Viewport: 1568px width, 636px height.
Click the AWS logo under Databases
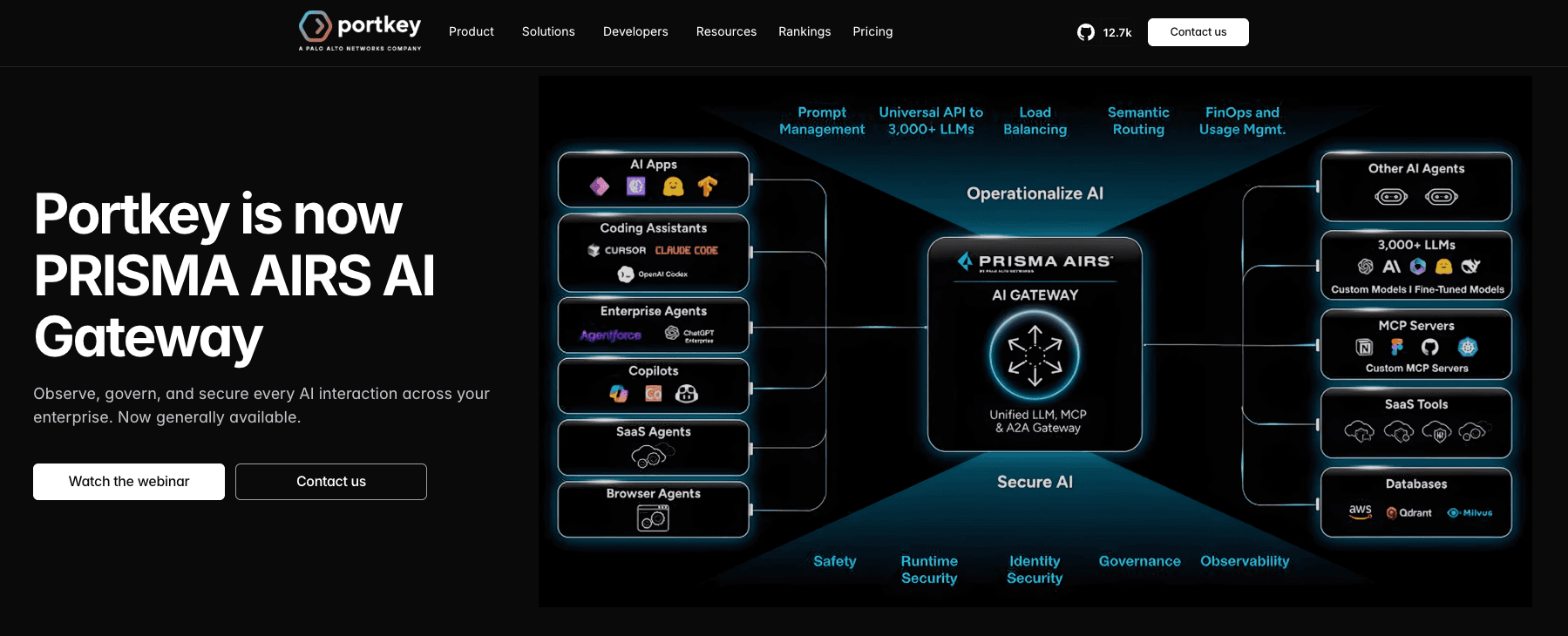pos(1361,511)
